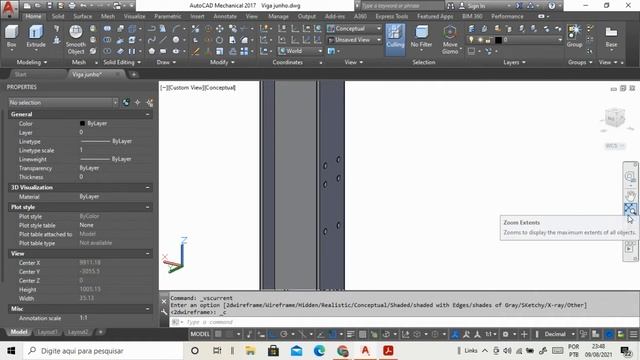Click the Smooth Object mesh tool

pyautogui.click(x=76, y=40)
